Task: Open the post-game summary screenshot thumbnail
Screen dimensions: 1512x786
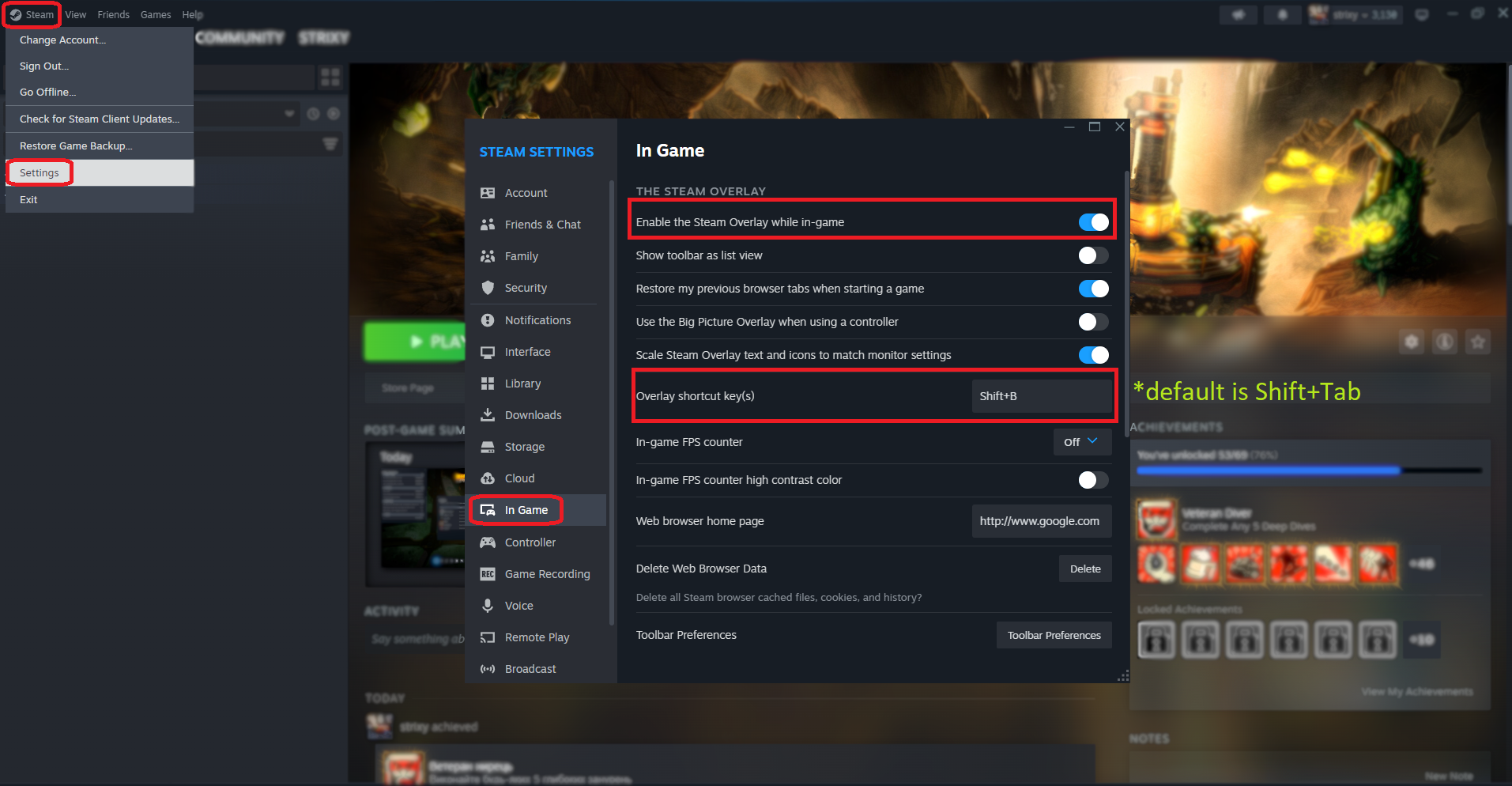Action: click(422, 516)
